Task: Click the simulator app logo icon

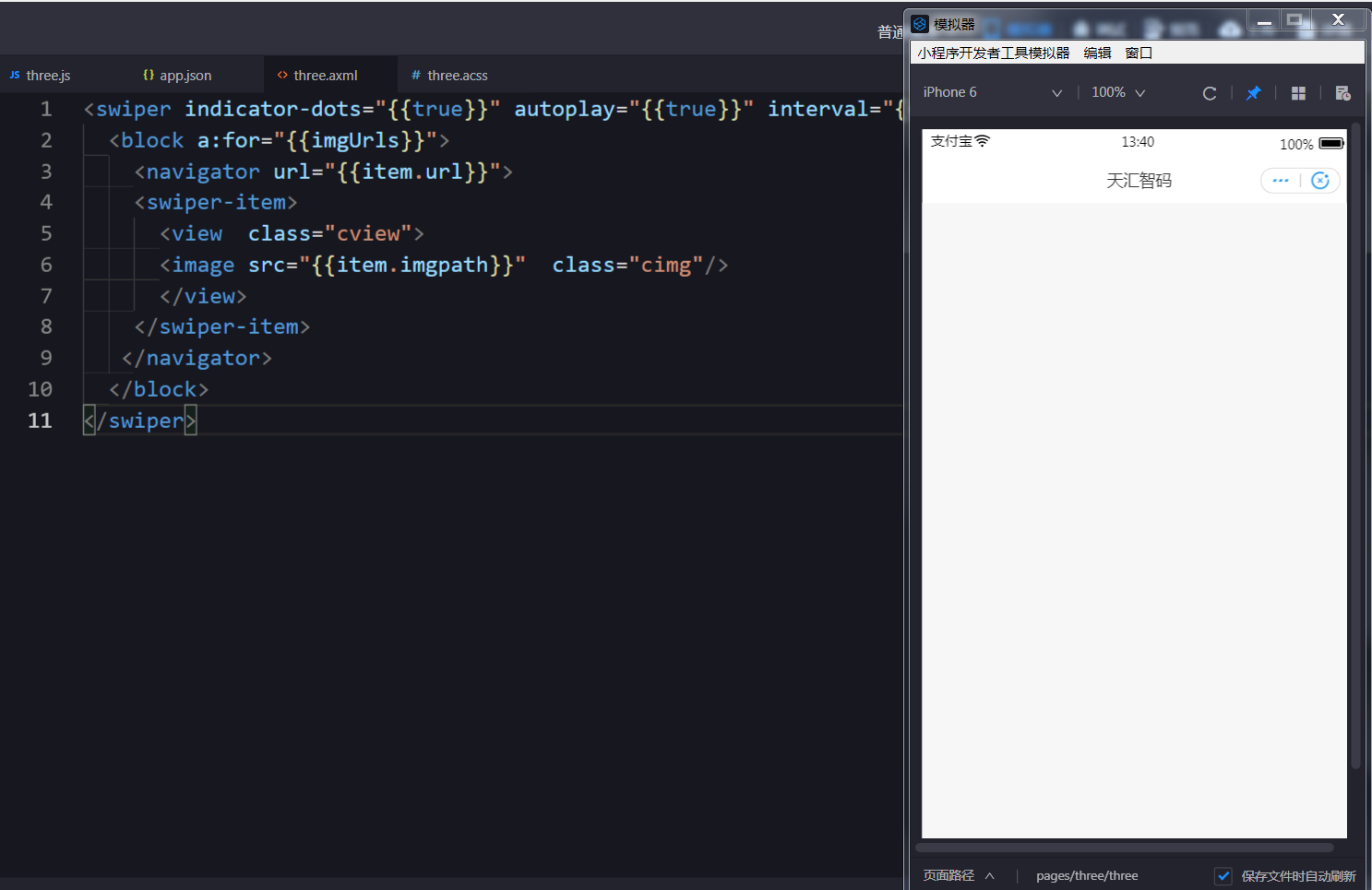Action: coord(920,24)
